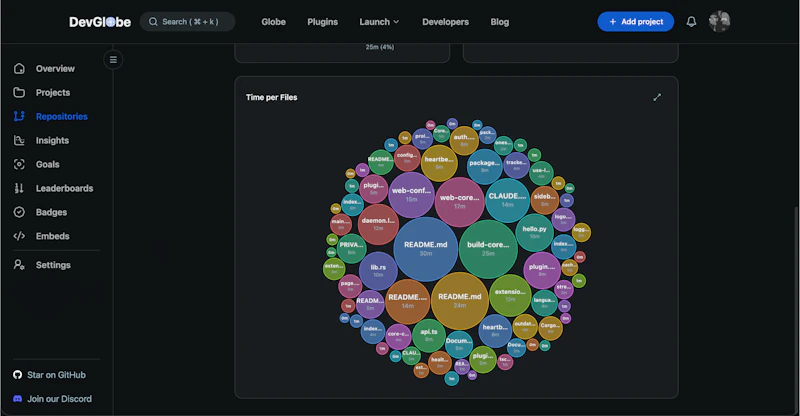Select the logg bubble
Viewport: 800px width, 416px height.
(581, 232)
